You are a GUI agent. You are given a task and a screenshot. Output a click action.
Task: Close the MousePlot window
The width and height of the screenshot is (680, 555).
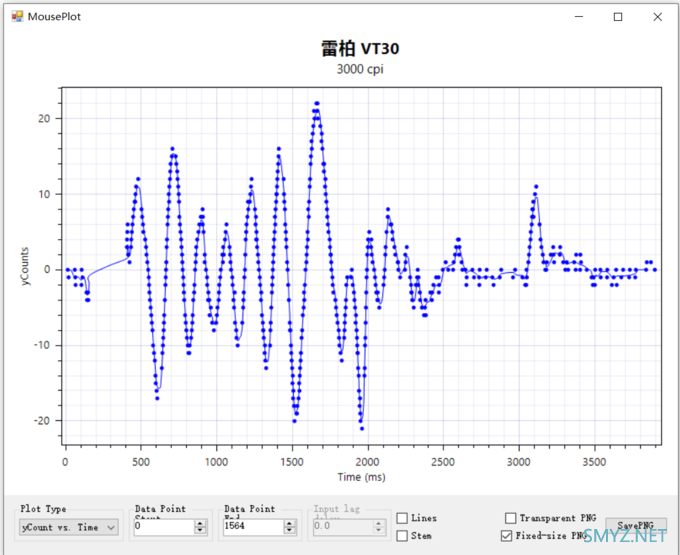click(x=657, y=16)
